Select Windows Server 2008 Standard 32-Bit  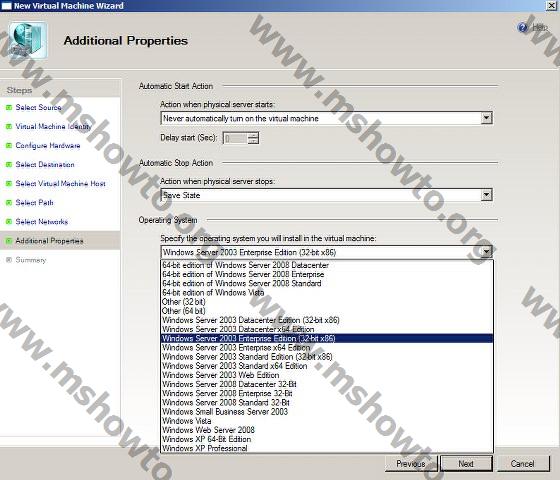327,402
